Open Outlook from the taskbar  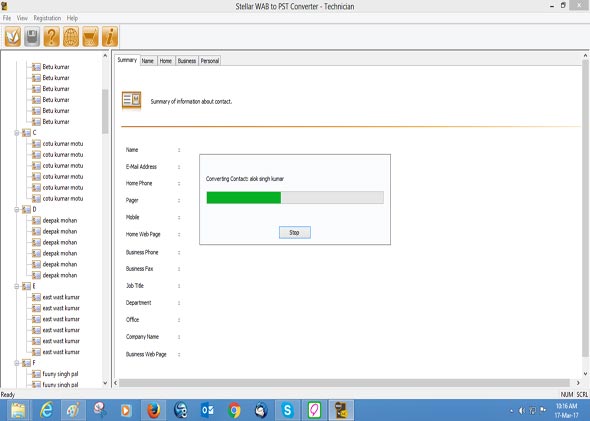tap(207, 410)
